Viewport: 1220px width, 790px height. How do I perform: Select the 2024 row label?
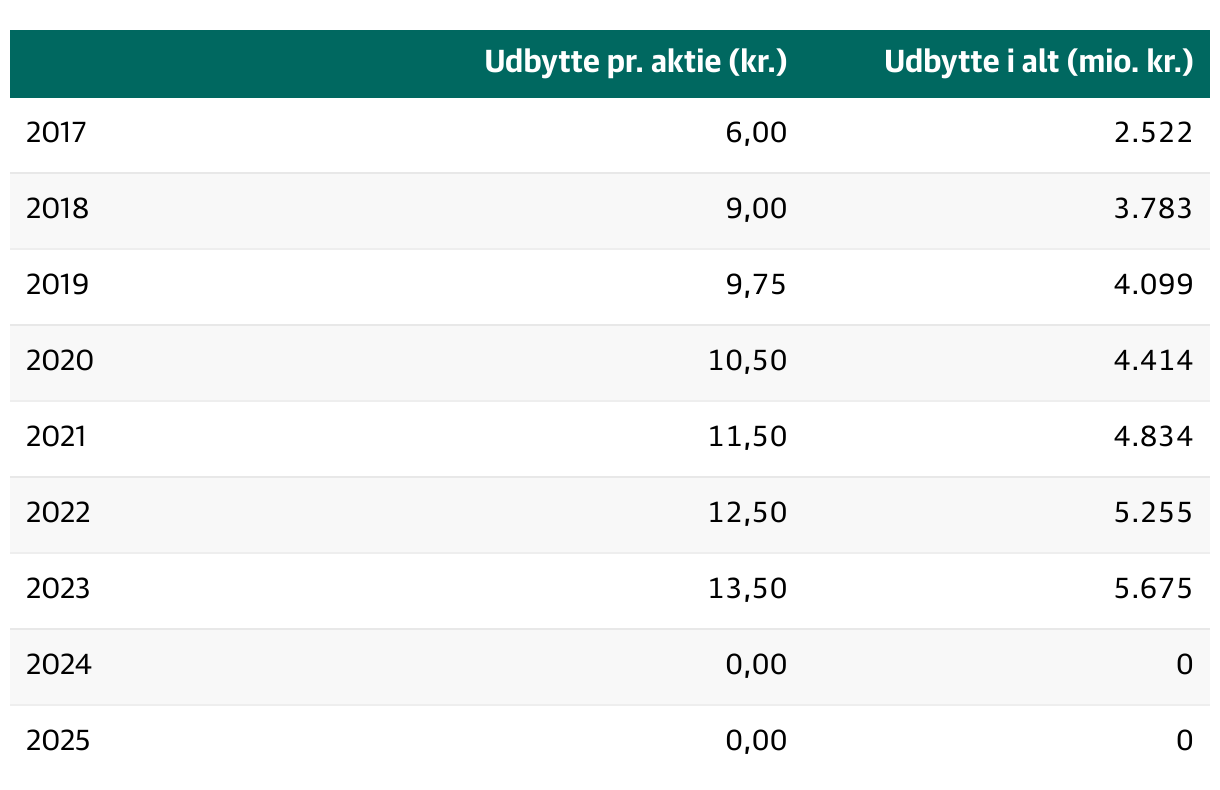[x=58, y=665]
